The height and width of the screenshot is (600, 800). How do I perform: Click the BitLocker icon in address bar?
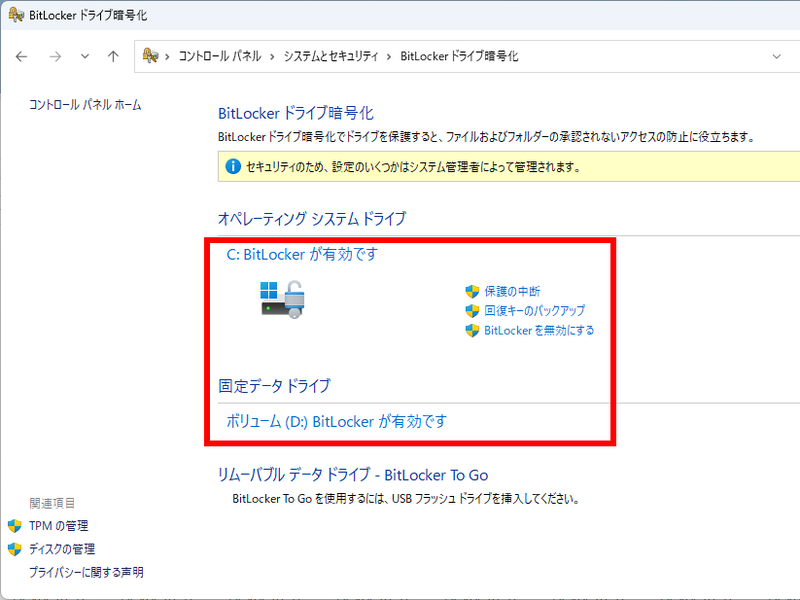coord(150,56)
